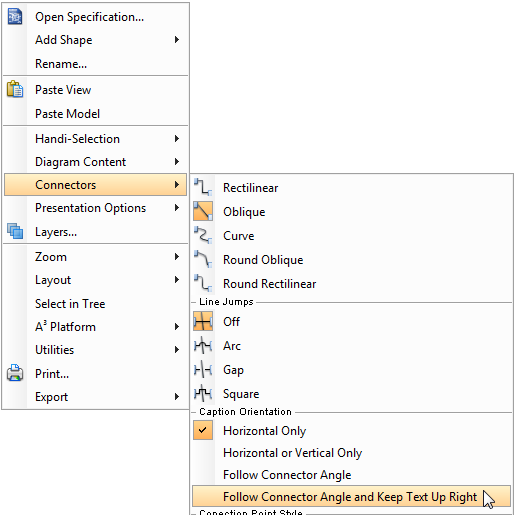The height and width of the screenshot is (515, 516).
Task: Expand the Handi-Selection submenu arrow
Action: click(x=177, y=138)
